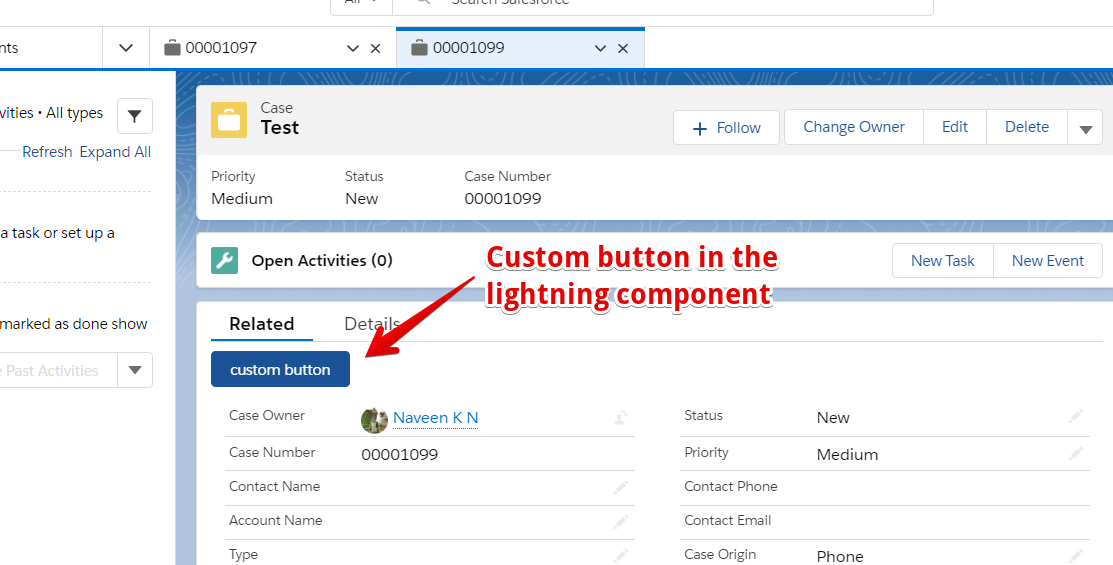
Task: Click case title 'Test'
Action: [280, 128]
